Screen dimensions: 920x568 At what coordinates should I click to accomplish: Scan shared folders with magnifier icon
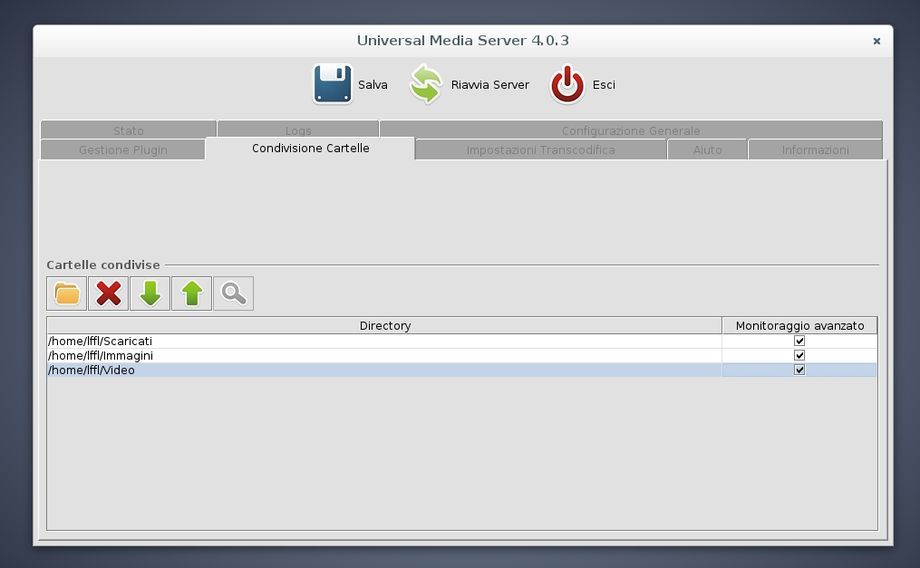tap(234, 293)
